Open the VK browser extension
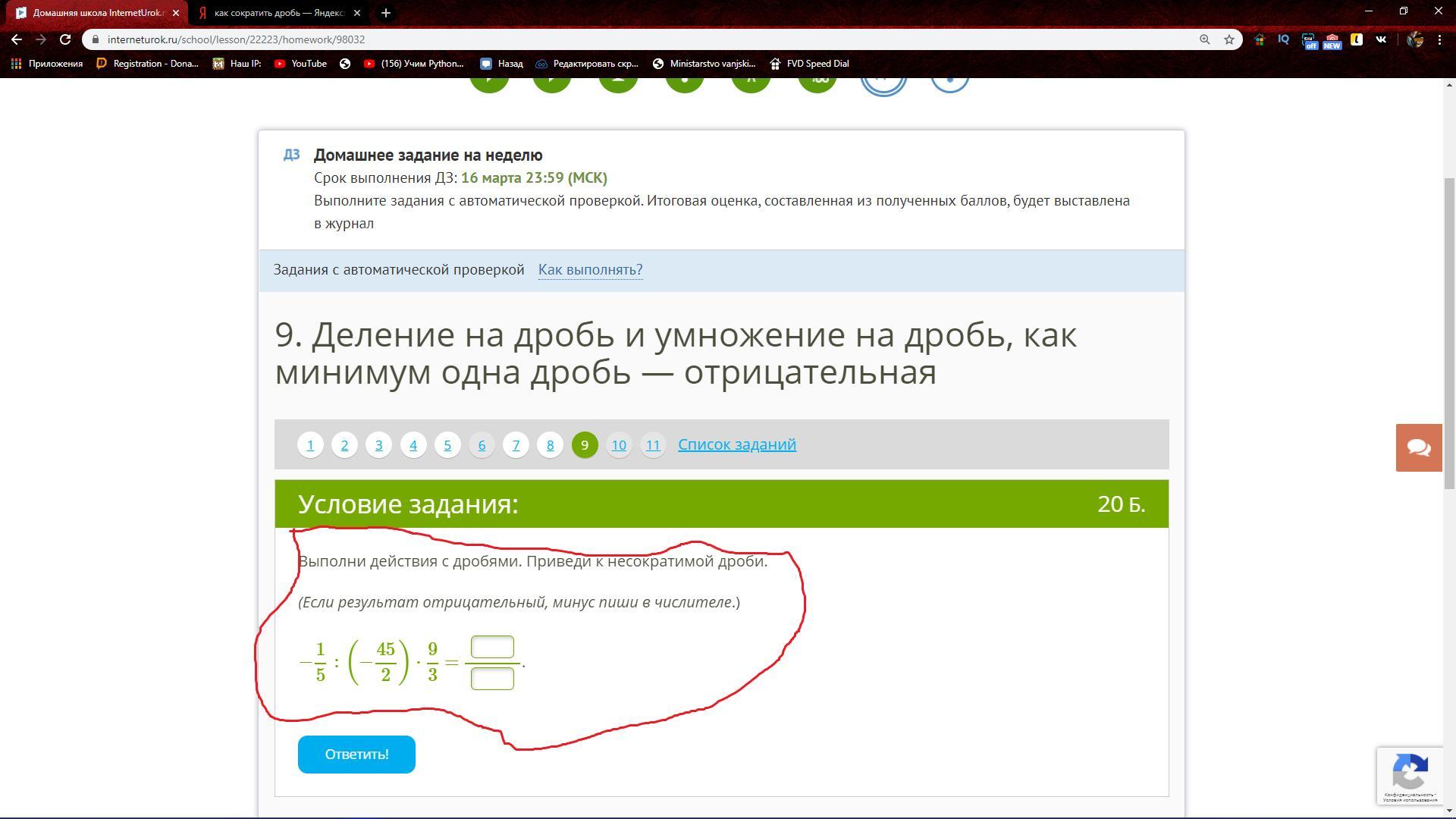1456x819 pixels. 1381,39
